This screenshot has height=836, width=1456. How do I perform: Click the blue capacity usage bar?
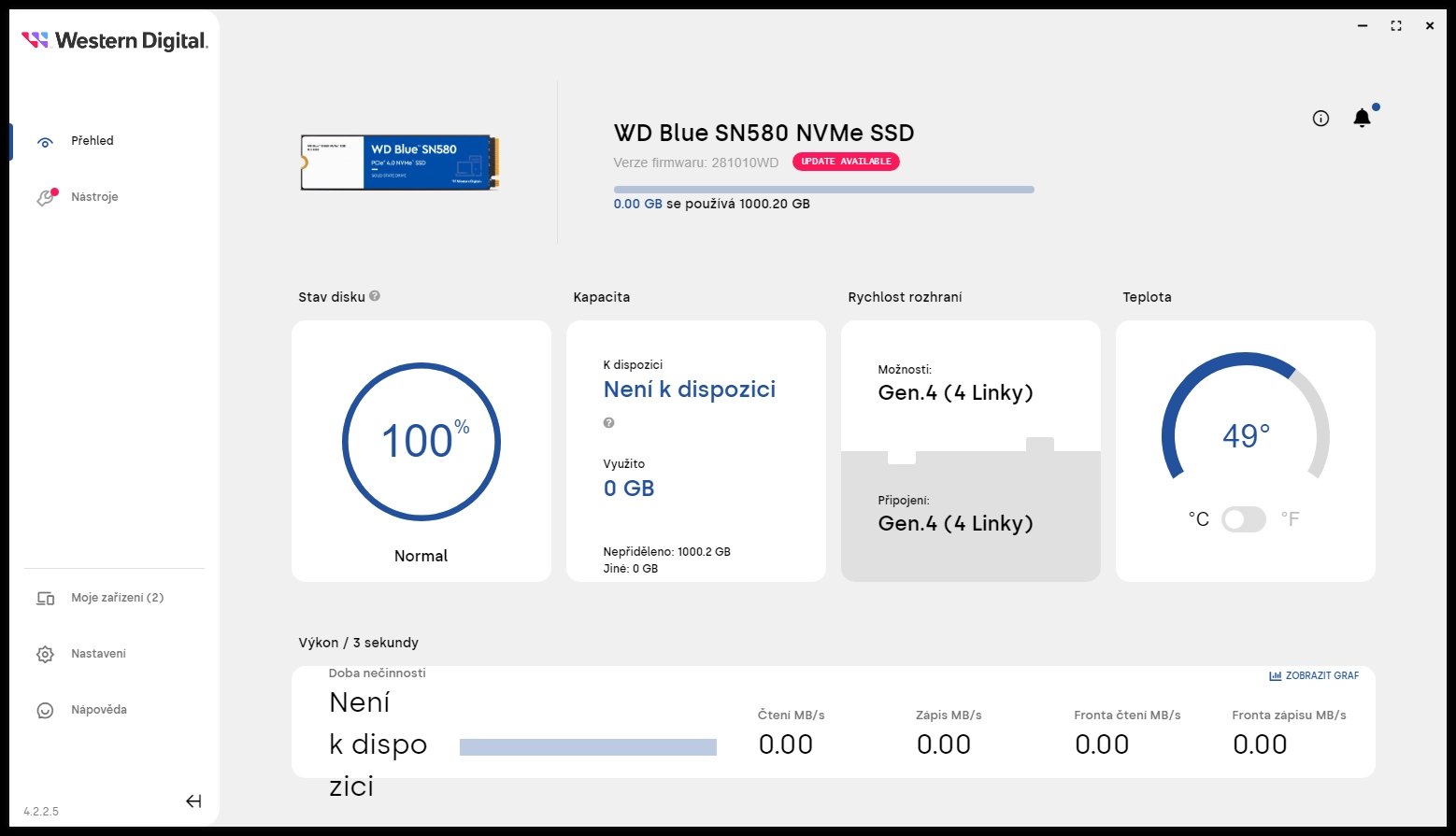point(822,189)
